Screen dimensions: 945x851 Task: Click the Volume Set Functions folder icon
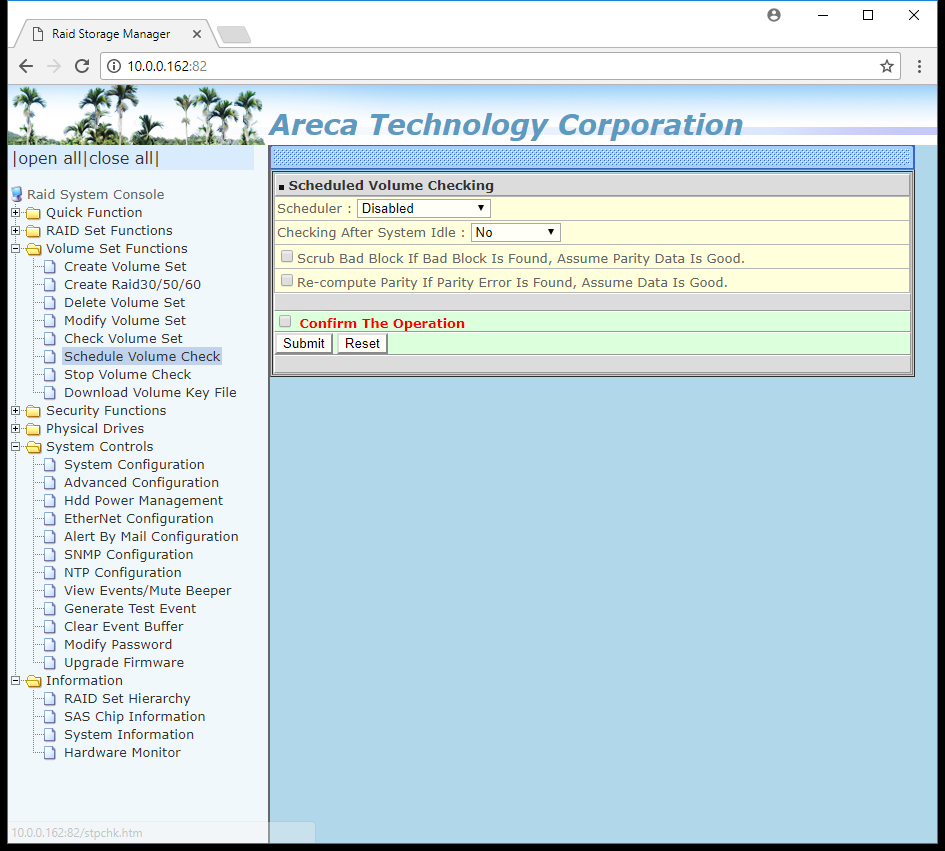tap(34, 249)
